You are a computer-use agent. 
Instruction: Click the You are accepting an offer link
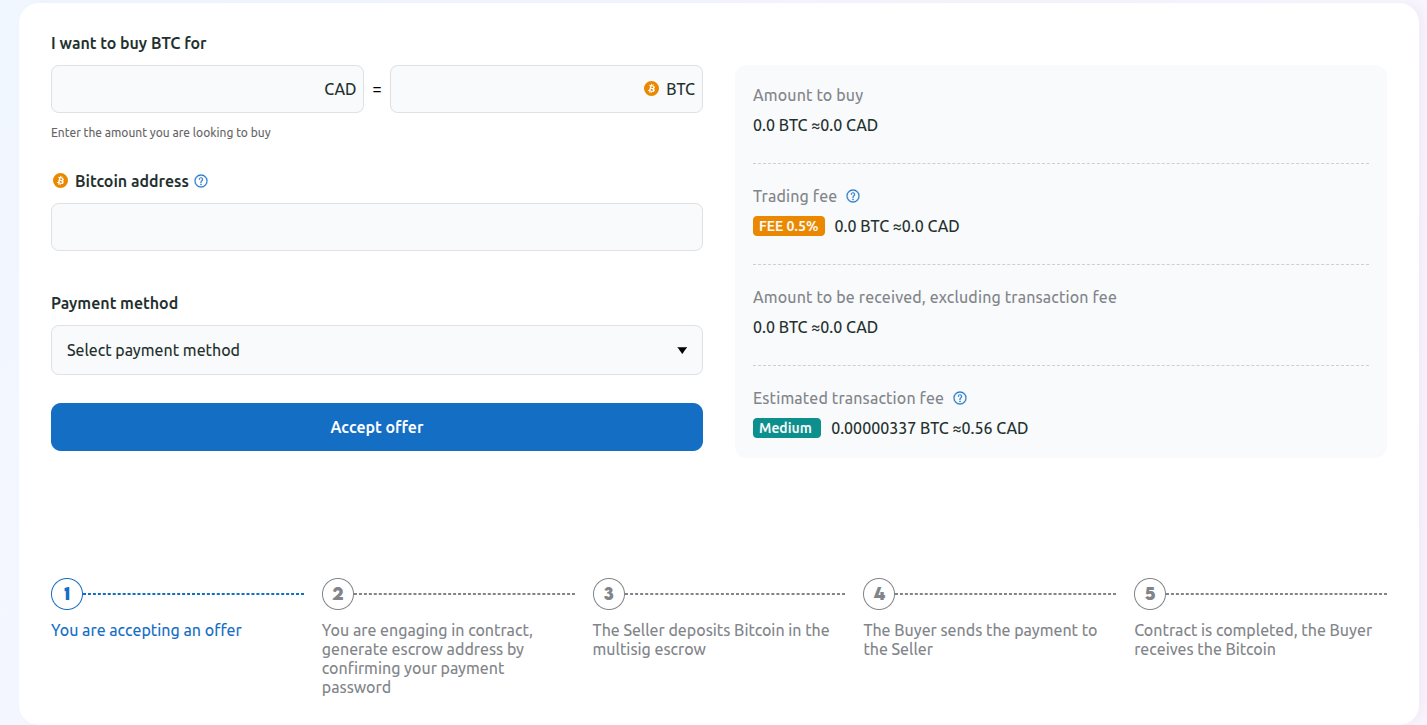[x=146, y=630]
